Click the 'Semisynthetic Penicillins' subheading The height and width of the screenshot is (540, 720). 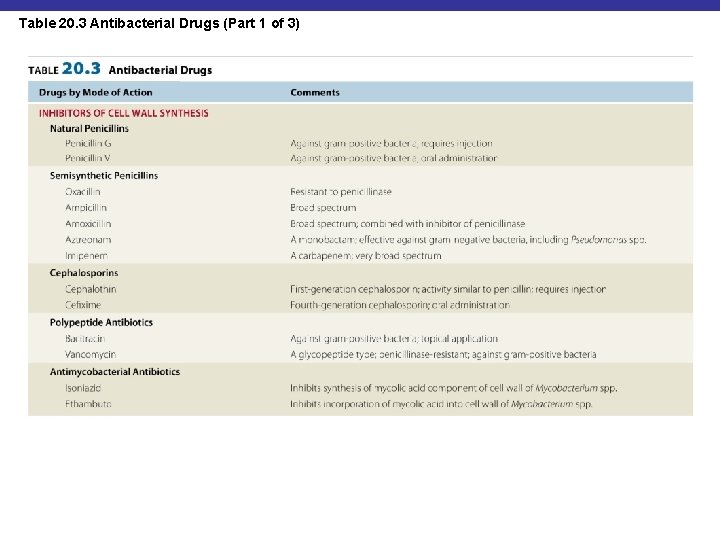(x=104, y=175)
